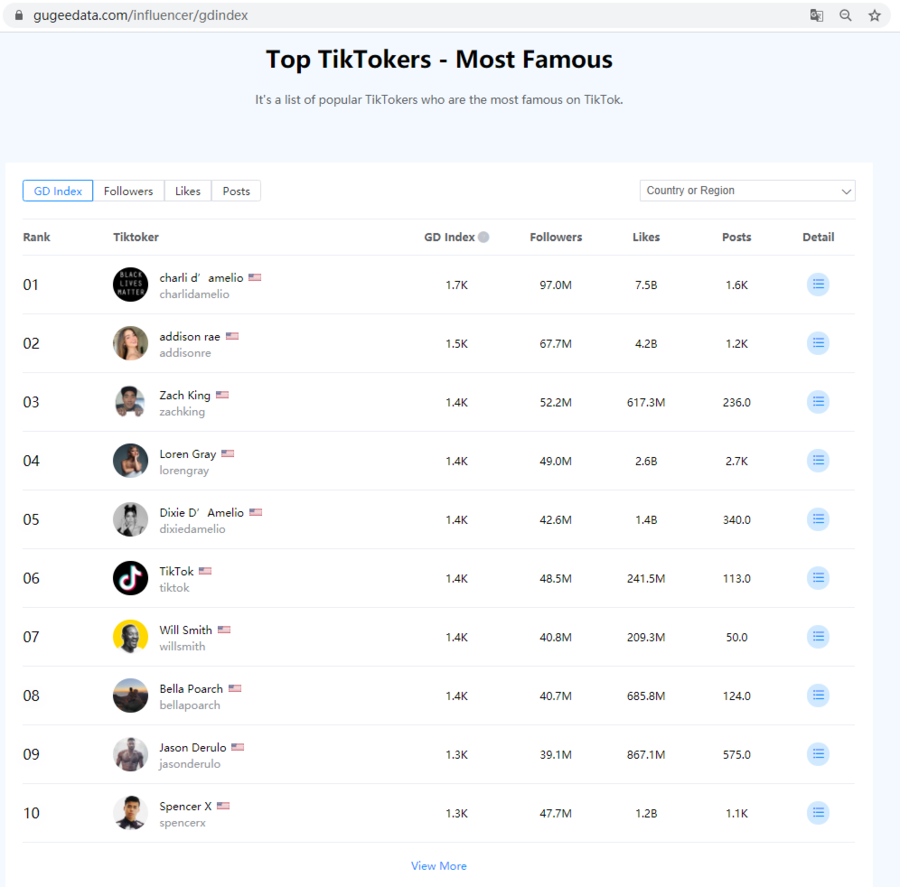Click GD Index info help icon
Viewport: 900px width, 887px height.
click(484, 238)
